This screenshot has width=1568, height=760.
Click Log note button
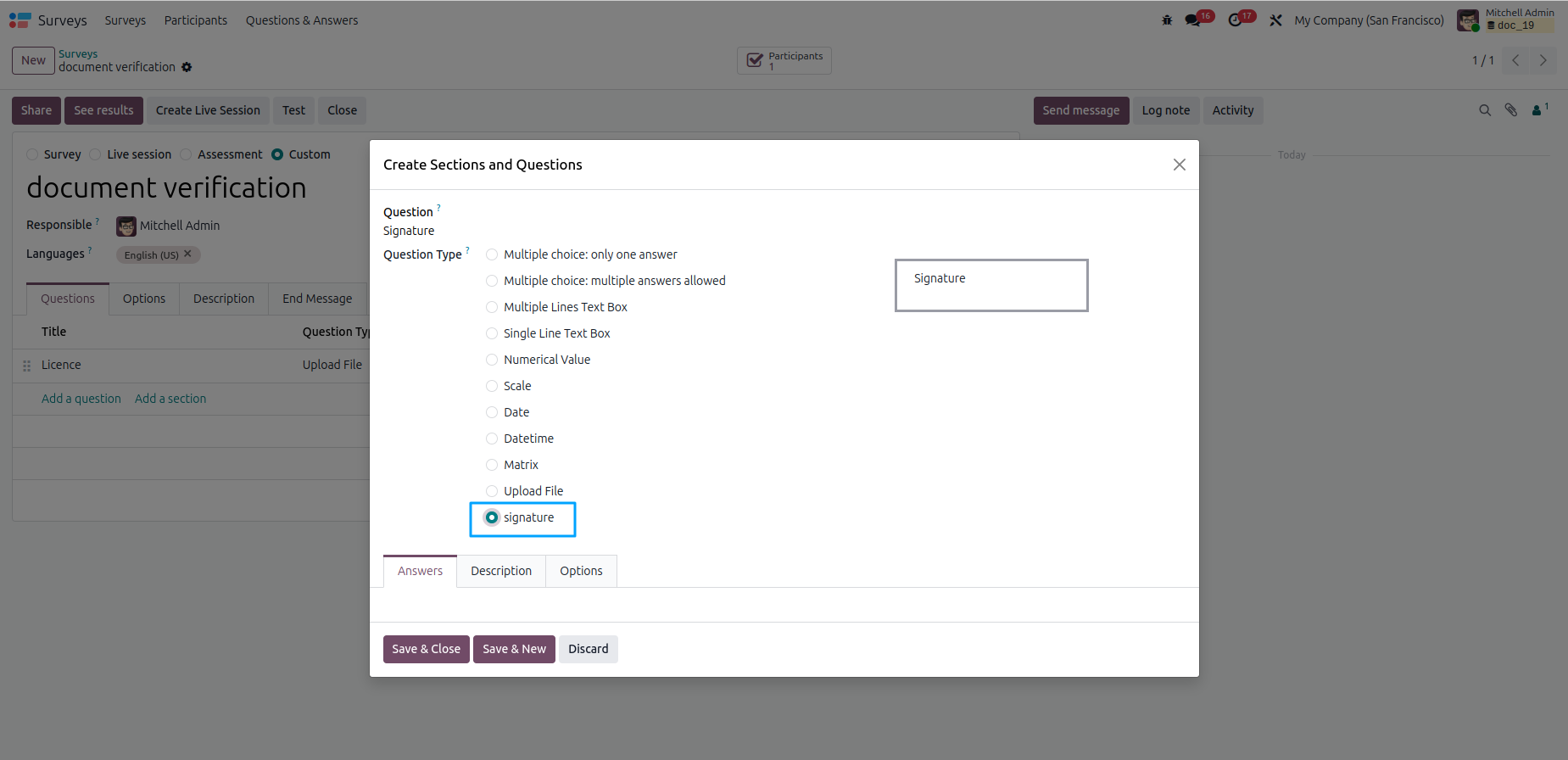[1166, 110]
